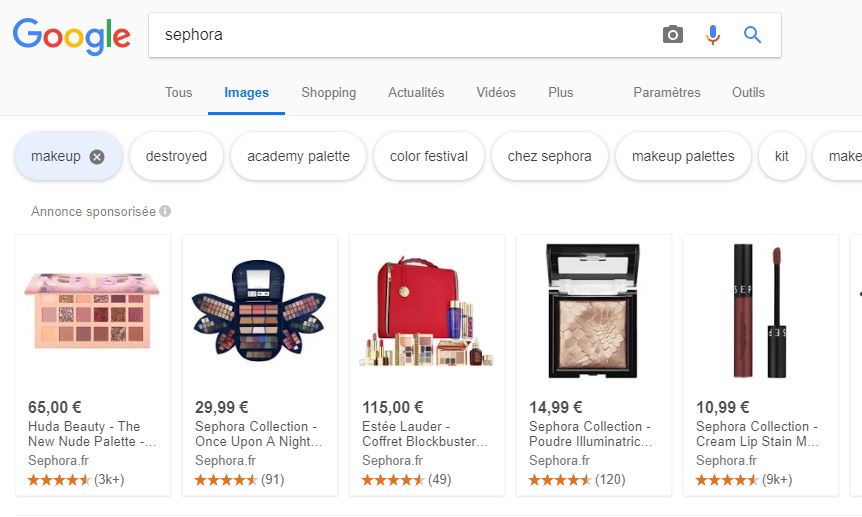The width and height of the screenshot is (862, 517).
Task: Apply the makeup palettes filter chip
Action: [x=683, y=156]
